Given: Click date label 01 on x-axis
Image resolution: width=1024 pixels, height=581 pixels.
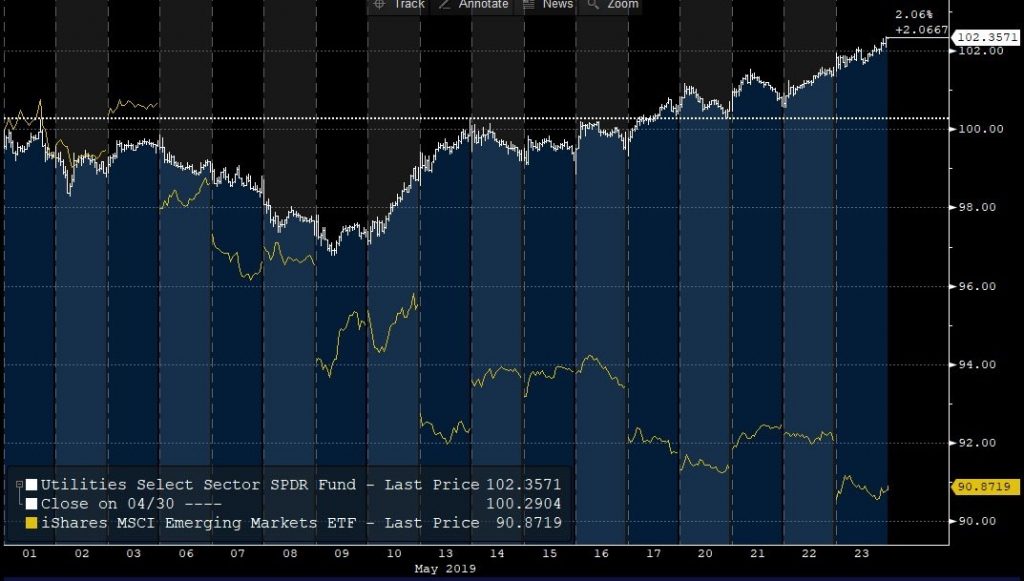Looking at the screenshot, I should (29, 554).
